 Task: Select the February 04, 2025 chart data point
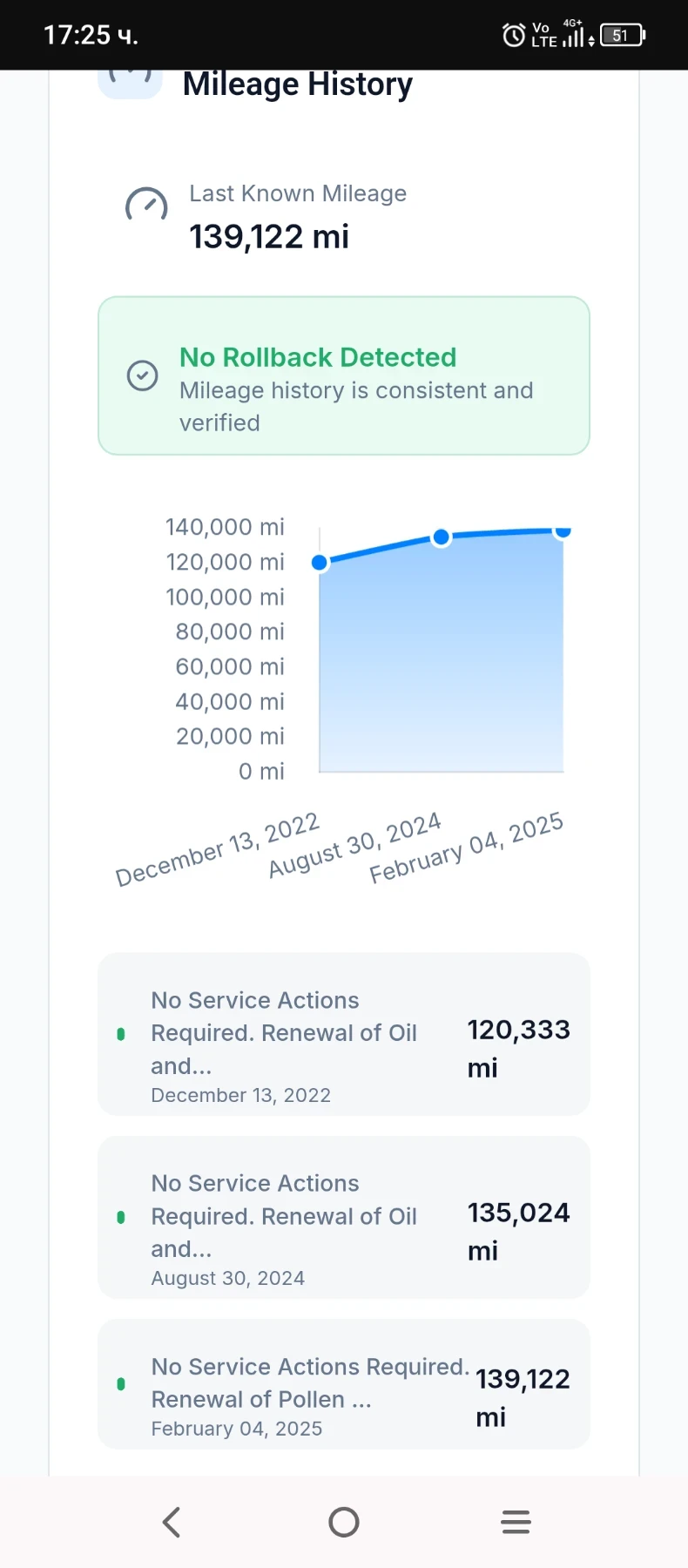563,531
